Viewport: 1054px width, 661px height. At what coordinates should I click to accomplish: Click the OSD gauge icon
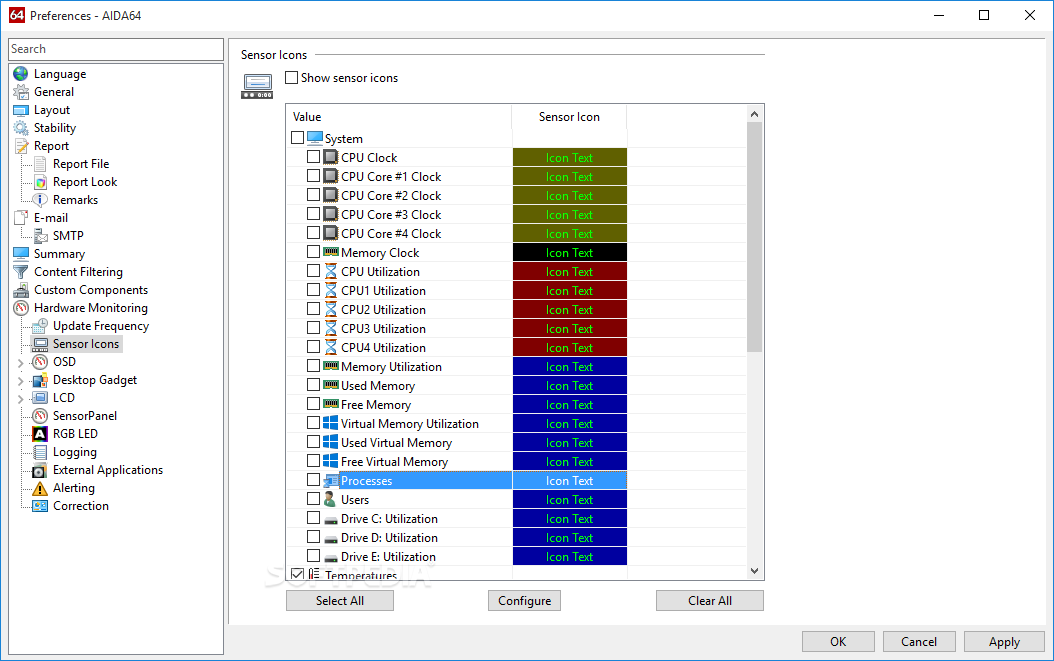click(40, 362)
